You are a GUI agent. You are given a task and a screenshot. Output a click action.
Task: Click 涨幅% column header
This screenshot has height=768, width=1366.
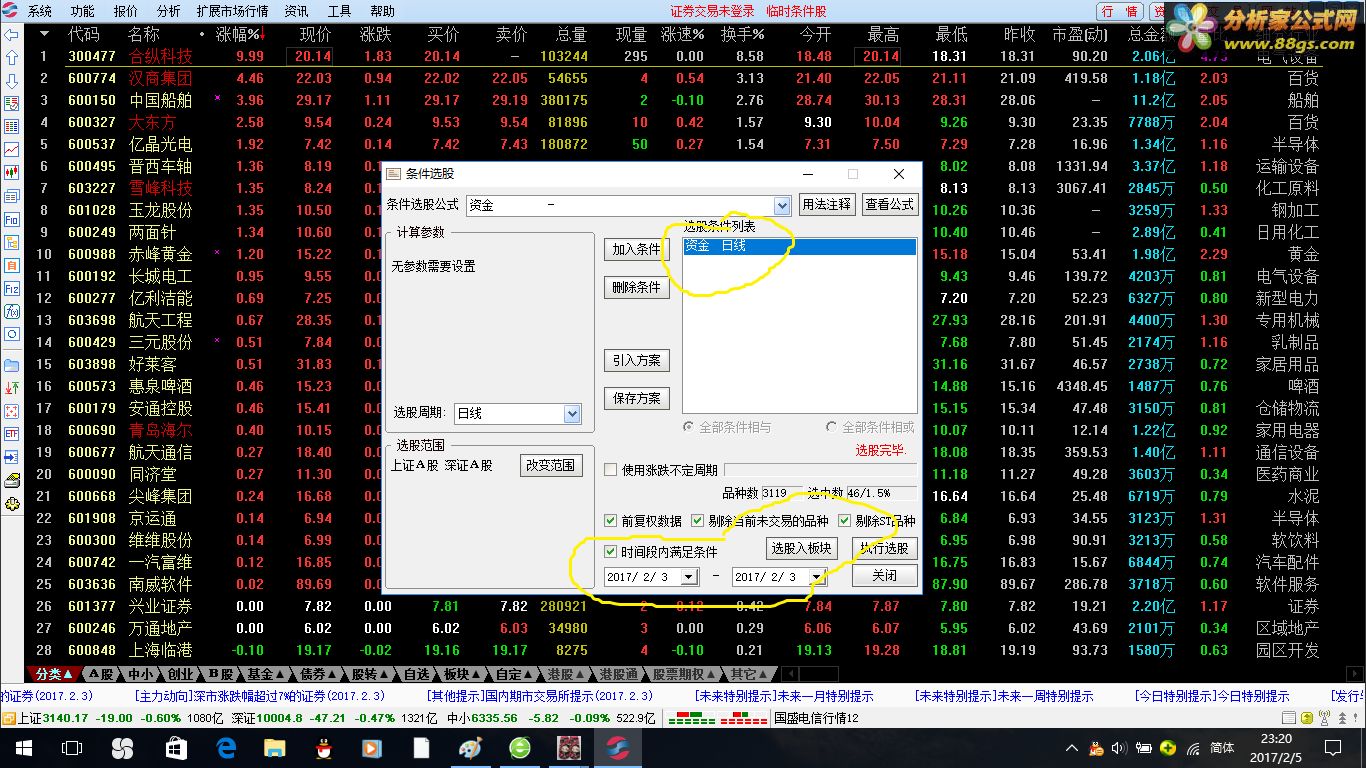pyautogui.click(x=238, y=34)
